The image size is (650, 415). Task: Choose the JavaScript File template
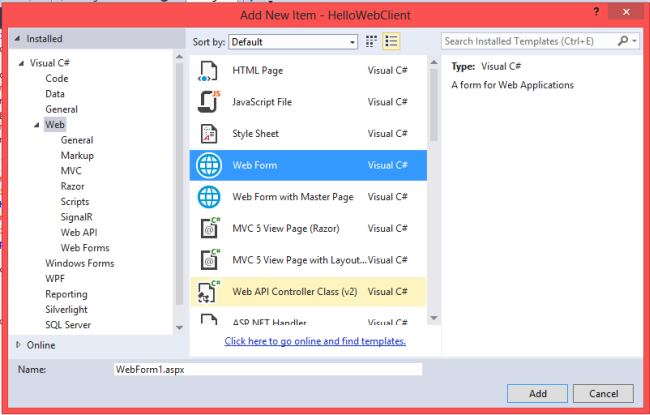pyautogui.click(x=262, y=102)
